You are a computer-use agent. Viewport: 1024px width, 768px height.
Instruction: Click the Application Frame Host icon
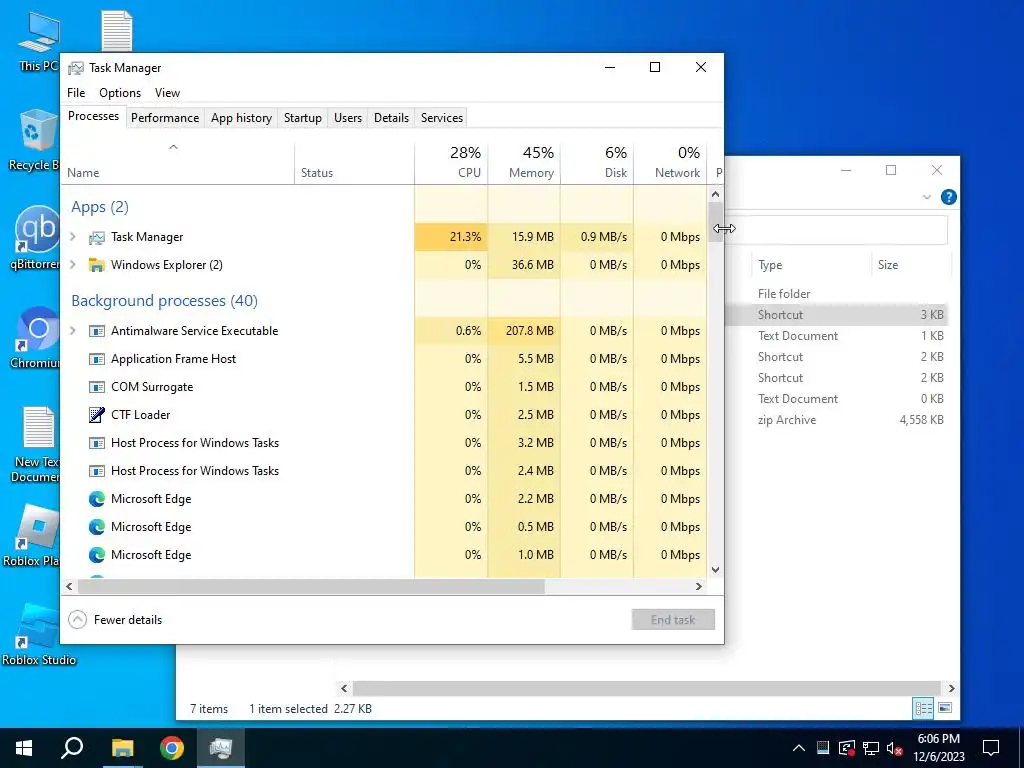point(97,359)
